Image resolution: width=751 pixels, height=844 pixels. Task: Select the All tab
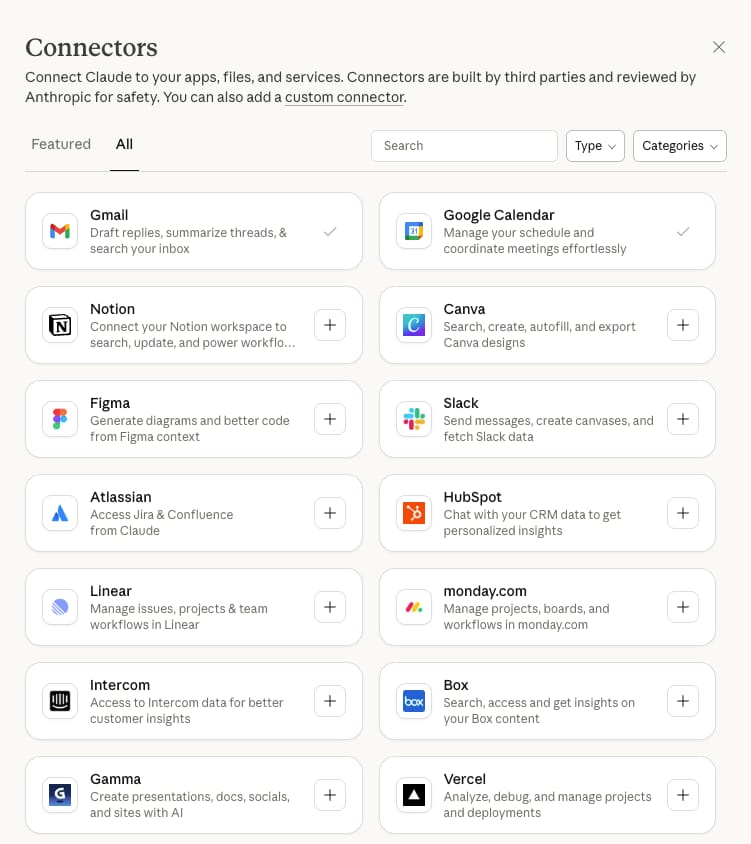(124, 144)
